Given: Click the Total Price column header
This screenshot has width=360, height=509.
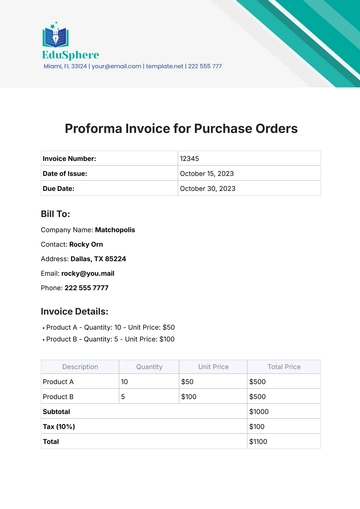Looking at the screenshot, I should pos(284,367).
